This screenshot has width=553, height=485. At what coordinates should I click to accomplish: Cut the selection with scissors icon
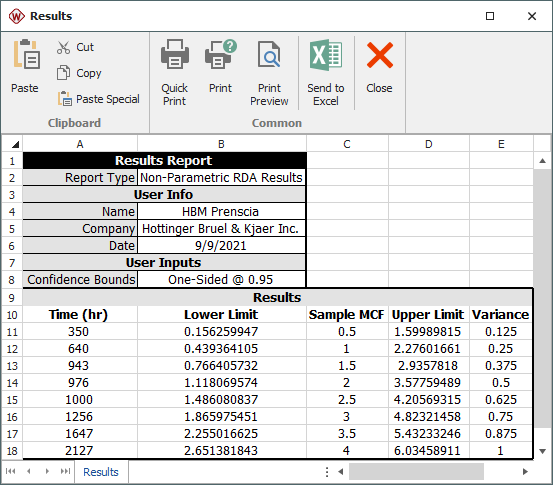63,47
